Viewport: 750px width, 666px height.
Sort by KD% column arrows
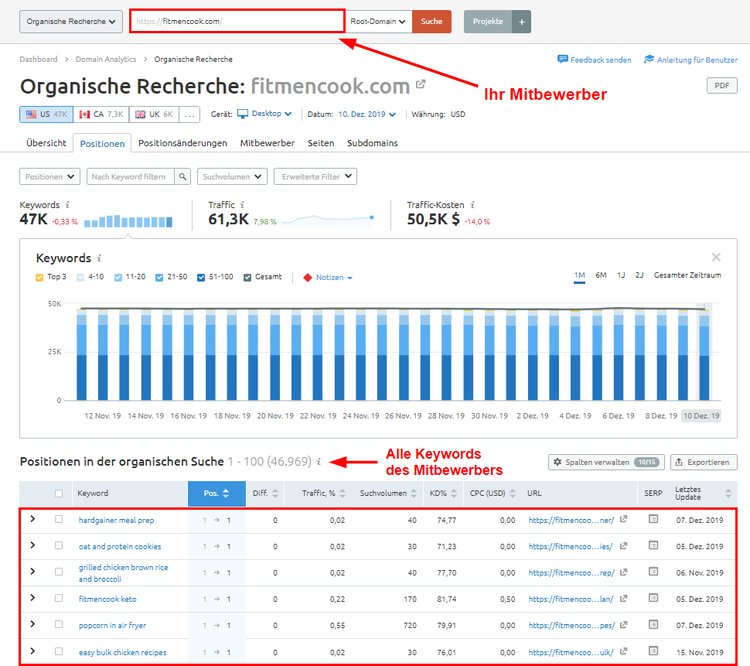(x=453, y=493)
